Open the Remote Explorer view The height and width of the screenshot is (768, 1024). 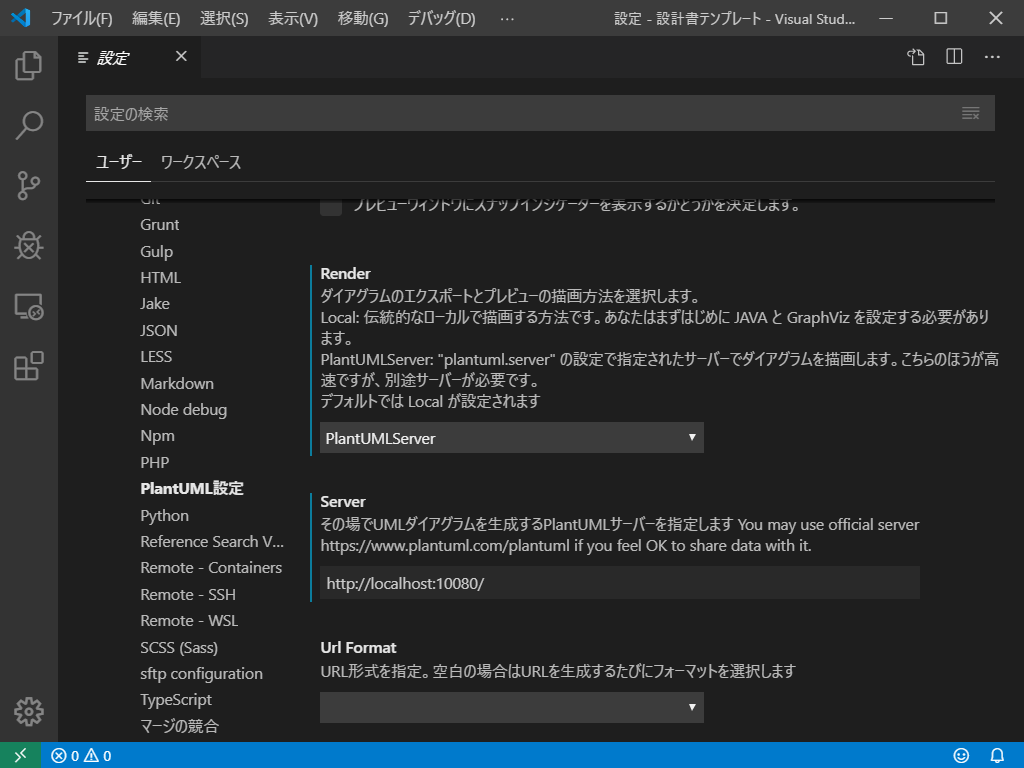tap(29, 306)
